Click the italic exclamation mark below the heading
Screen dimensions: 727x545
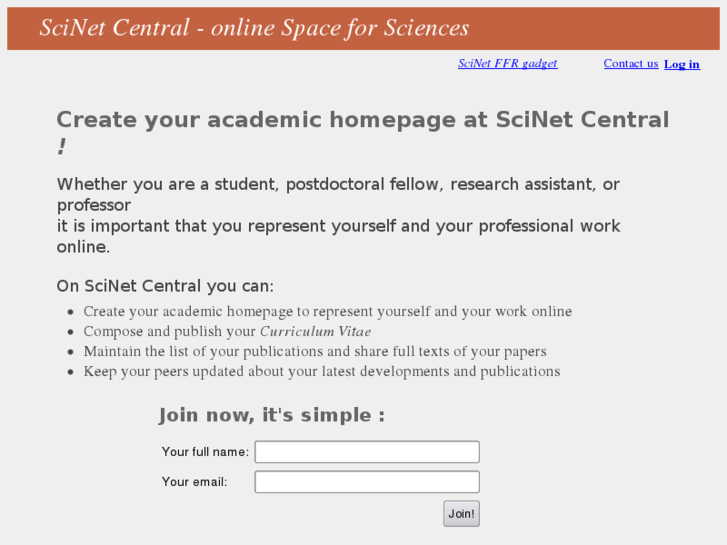coord(62,148)
